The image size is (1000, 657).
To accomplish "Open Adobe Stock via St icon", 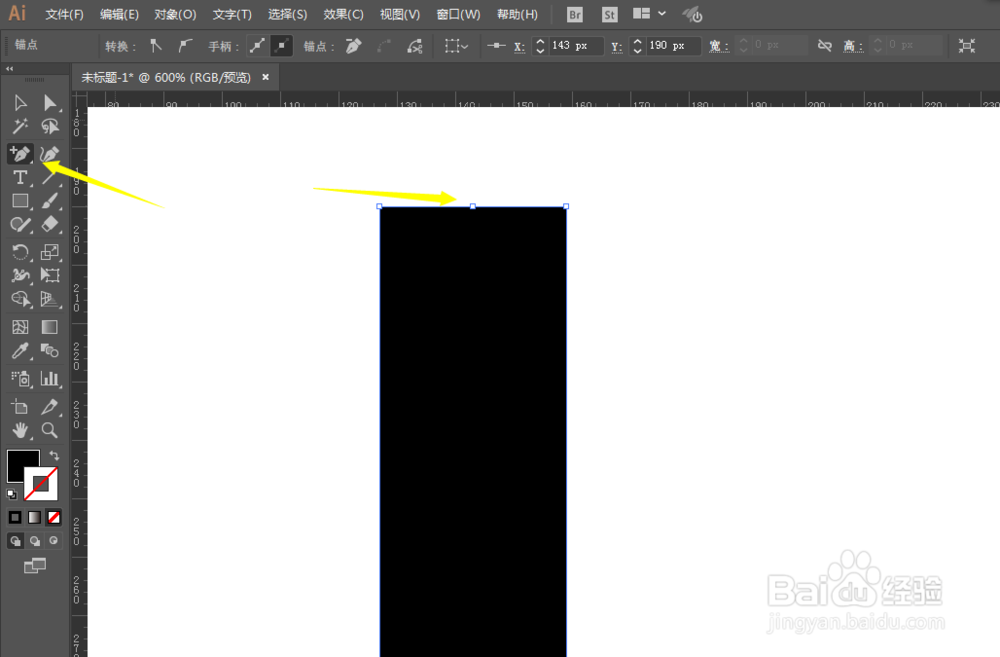I will [x=610, y=14].
